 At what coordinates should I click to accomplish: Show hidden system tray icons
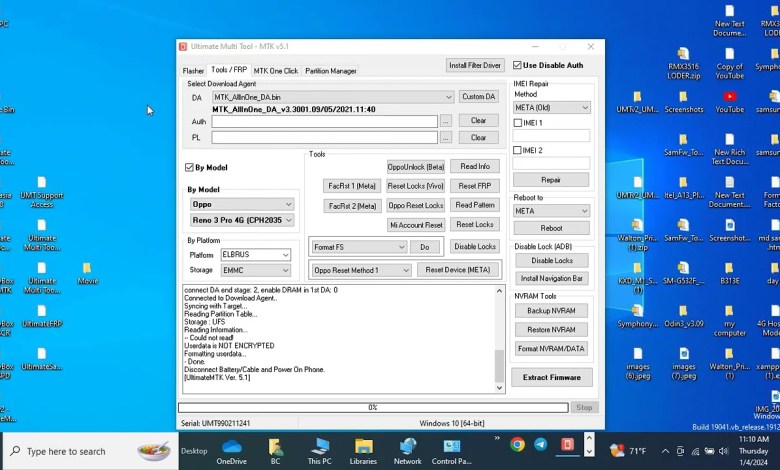tap(665, 451)
